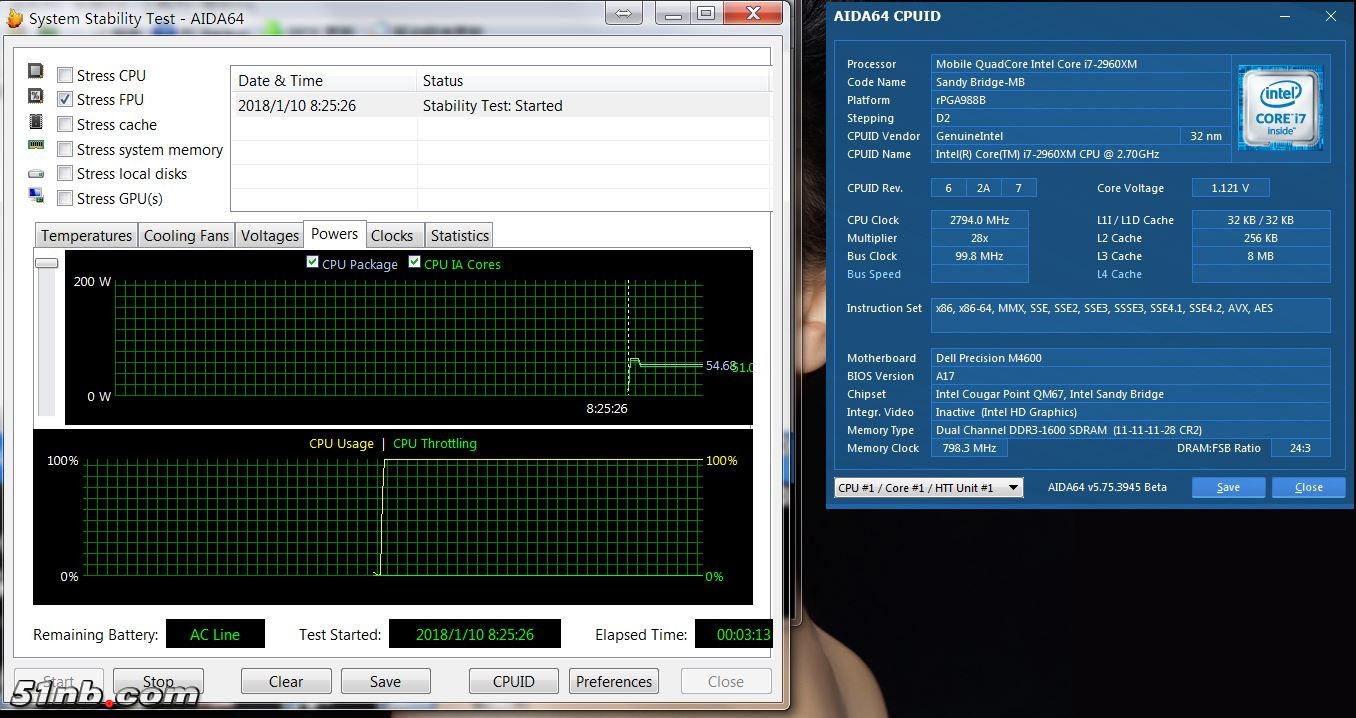This screenshot has width=1356, height=718.
Task: Enable the Stress system memory checkbox
Action: (x=65, y=149)
